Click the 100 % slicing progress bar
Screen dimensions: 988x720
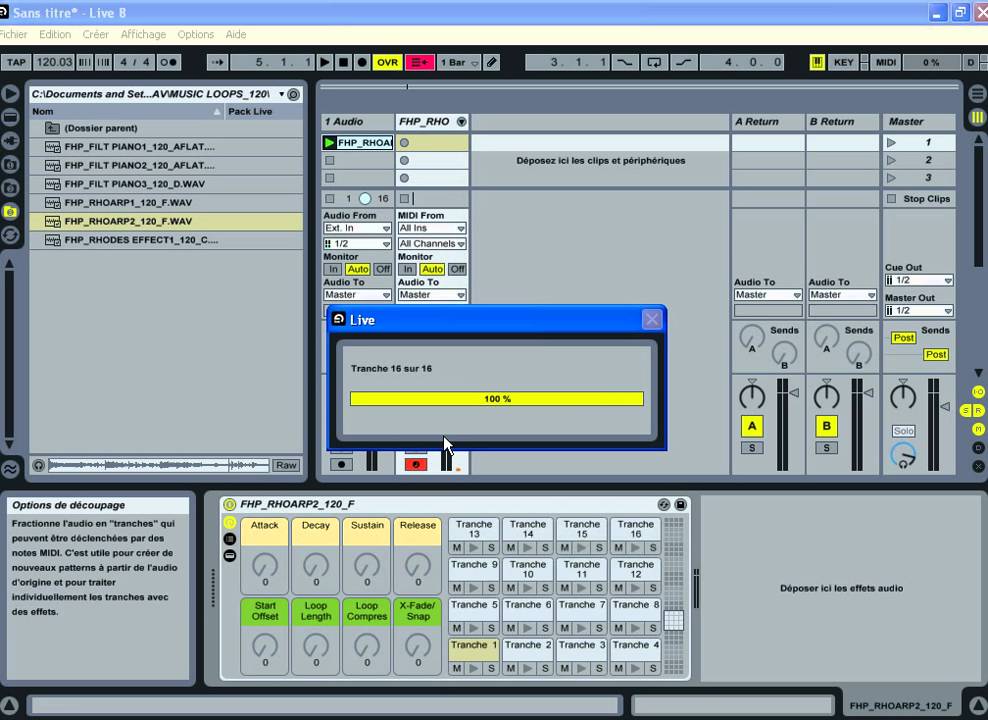497,399
